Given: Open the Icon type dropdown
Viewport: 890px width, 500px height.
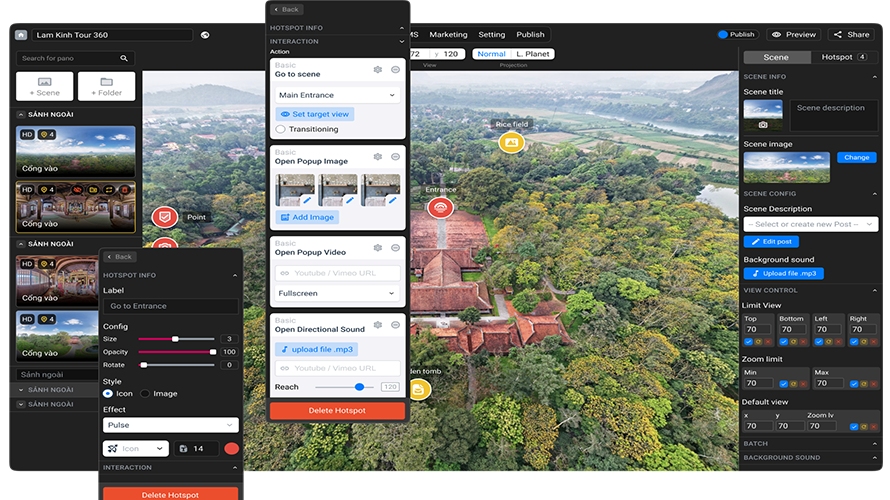Looking at the screenshot, I should tap(136, 448).
